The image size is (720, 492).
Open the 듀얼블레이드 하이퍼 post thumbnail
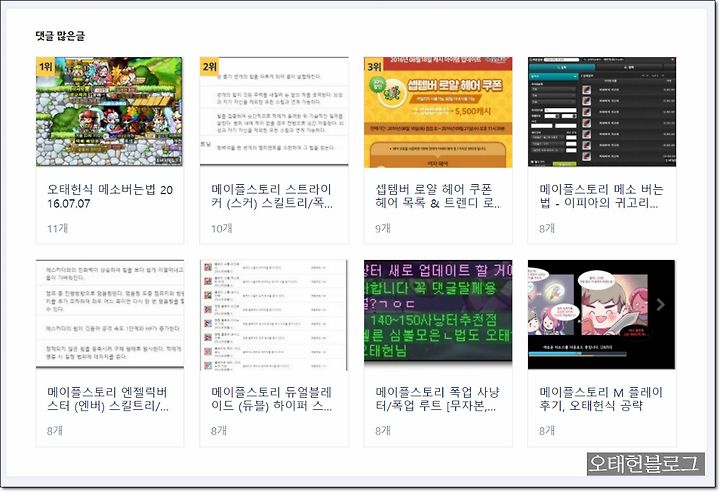pyautogui.click(x=274, y=315)
